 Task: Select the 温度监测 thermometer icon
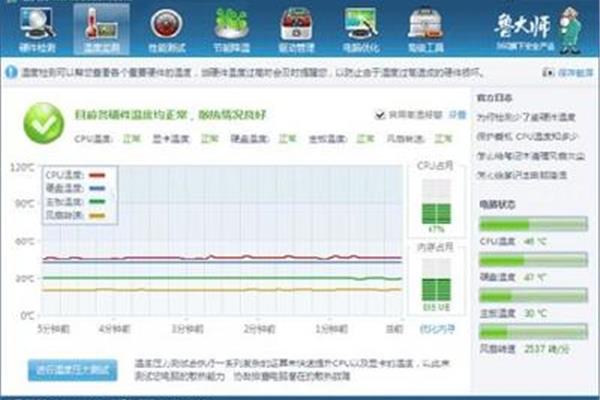click(x=101, y=30)
